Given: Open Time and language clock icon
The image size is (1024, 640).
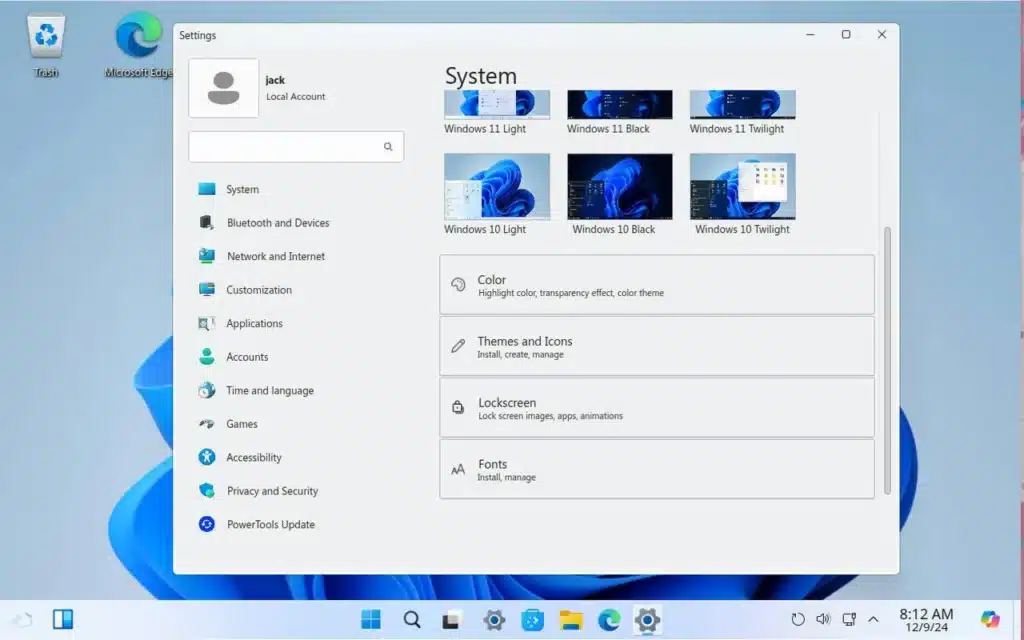Looking at the screenshot, I should 206,390.
